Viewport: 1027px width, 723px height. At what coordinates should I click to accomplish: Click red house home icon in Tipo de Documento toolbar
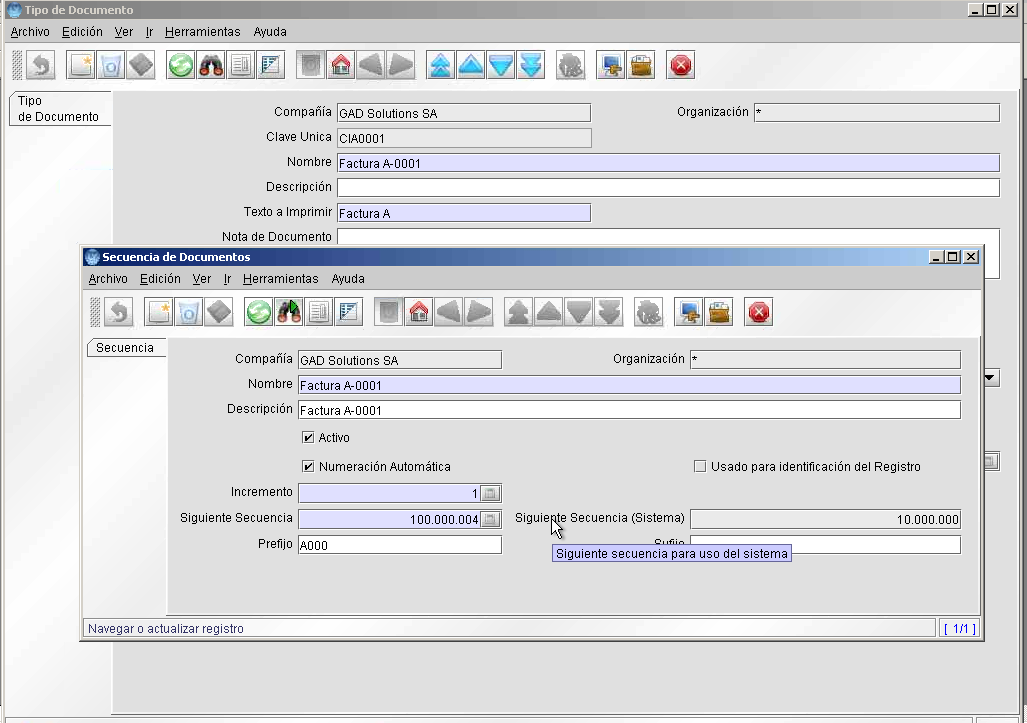point(341,65)
